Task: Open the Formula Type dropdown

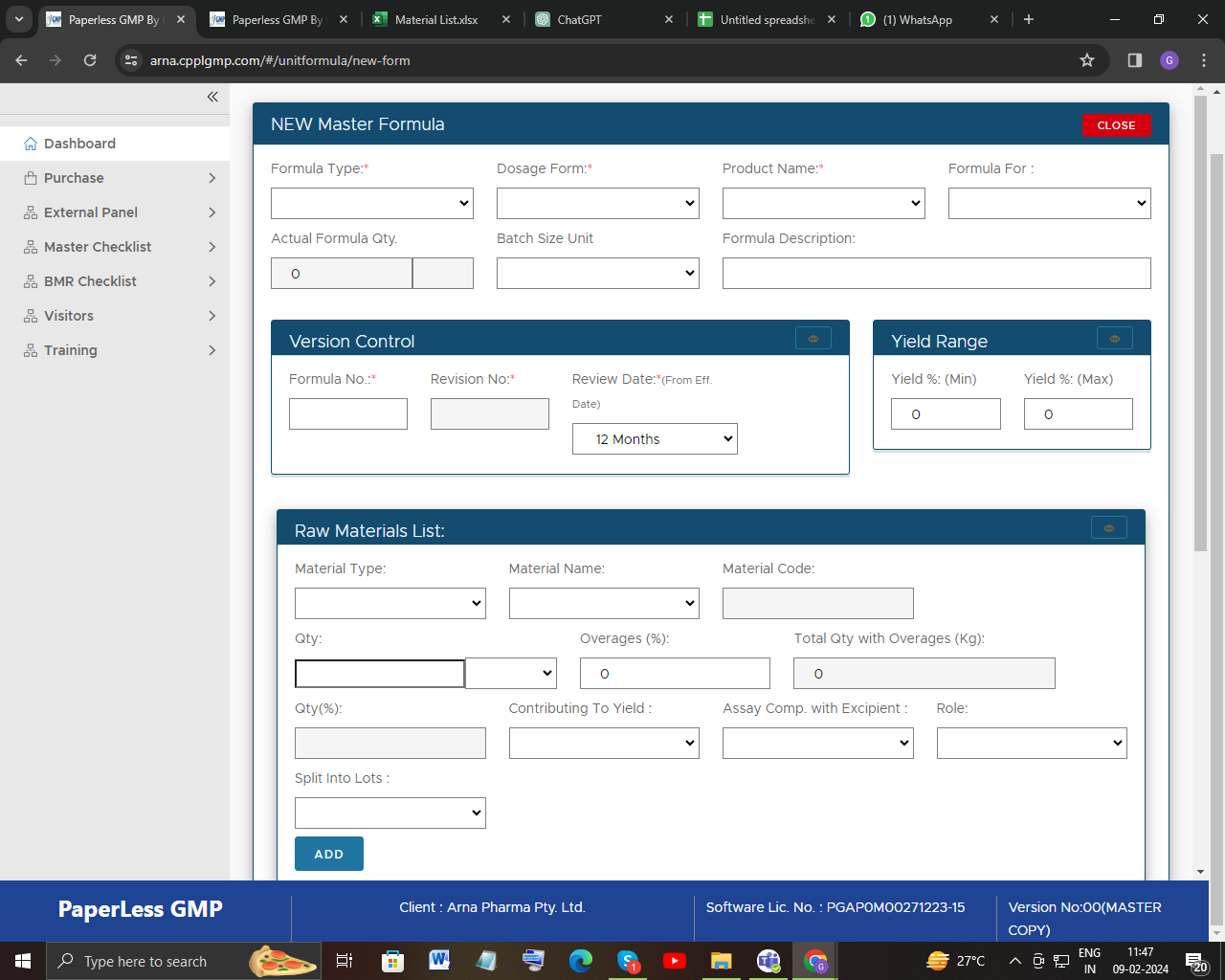Action: (x=372, y=203)
